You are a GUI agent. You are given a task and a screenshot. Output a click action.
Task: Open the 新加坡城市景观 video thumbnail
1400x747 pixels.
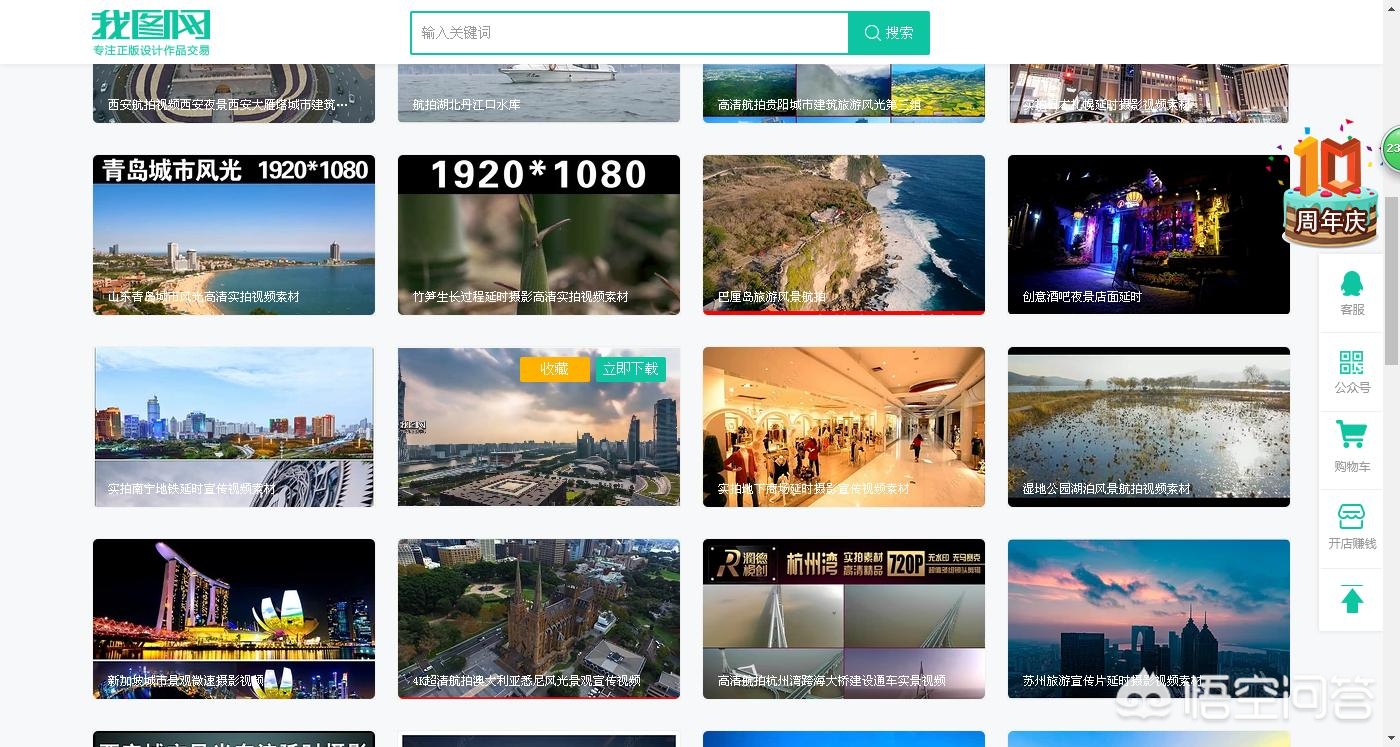(x=234, y=619)
